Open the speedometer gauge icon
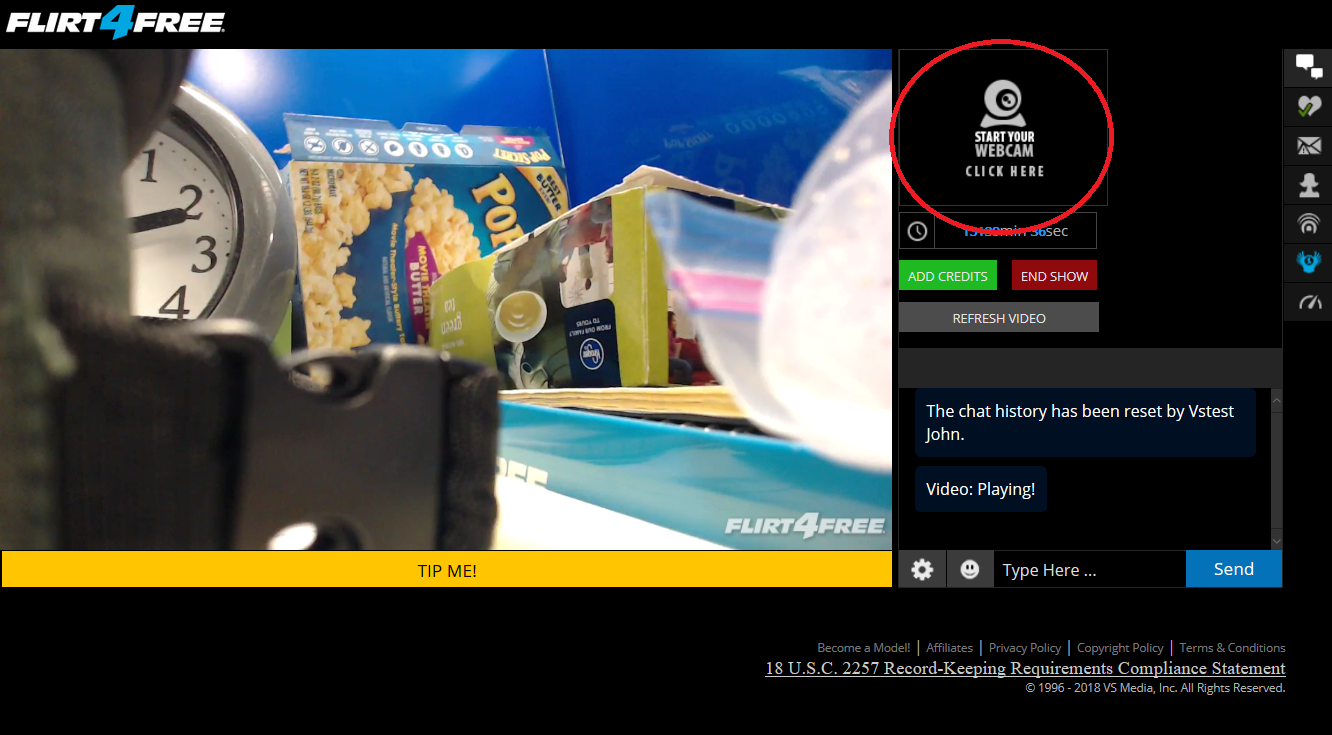This screenshot has width=1332, height=735. click(x=1308, y=302)
